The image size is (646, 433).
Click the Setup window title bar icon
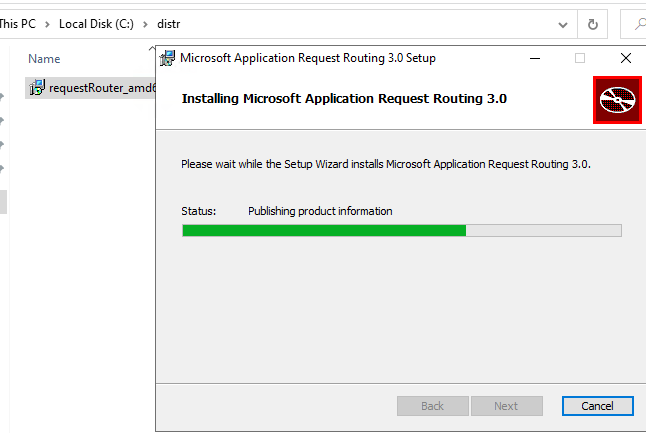167,58
